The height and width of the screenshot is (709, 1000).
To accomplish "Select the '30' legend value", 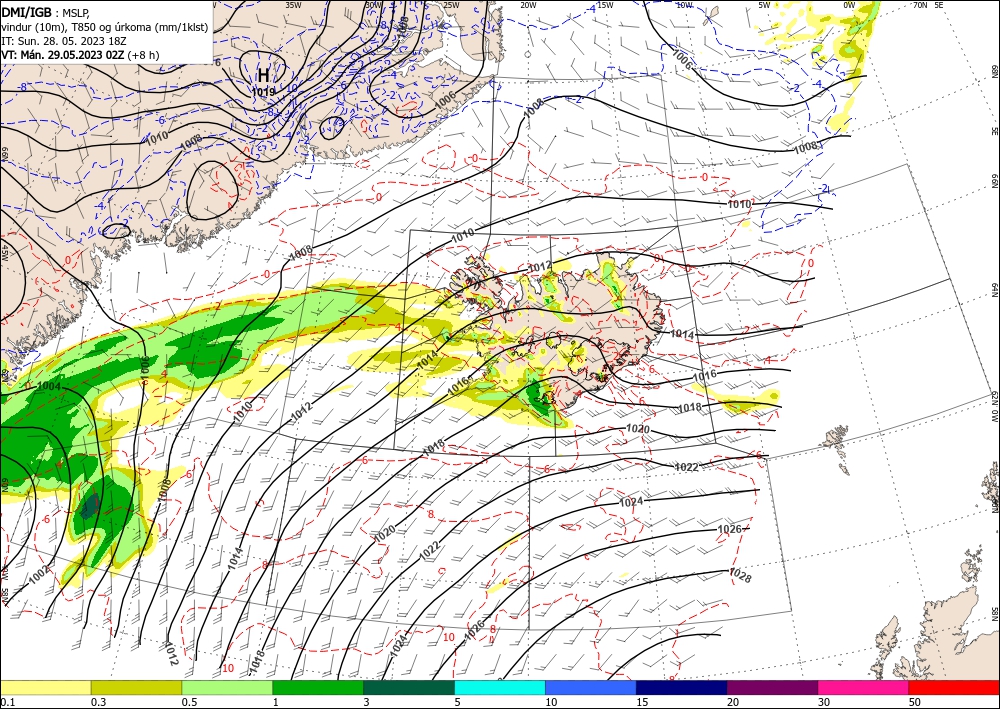I will point(824,702).
